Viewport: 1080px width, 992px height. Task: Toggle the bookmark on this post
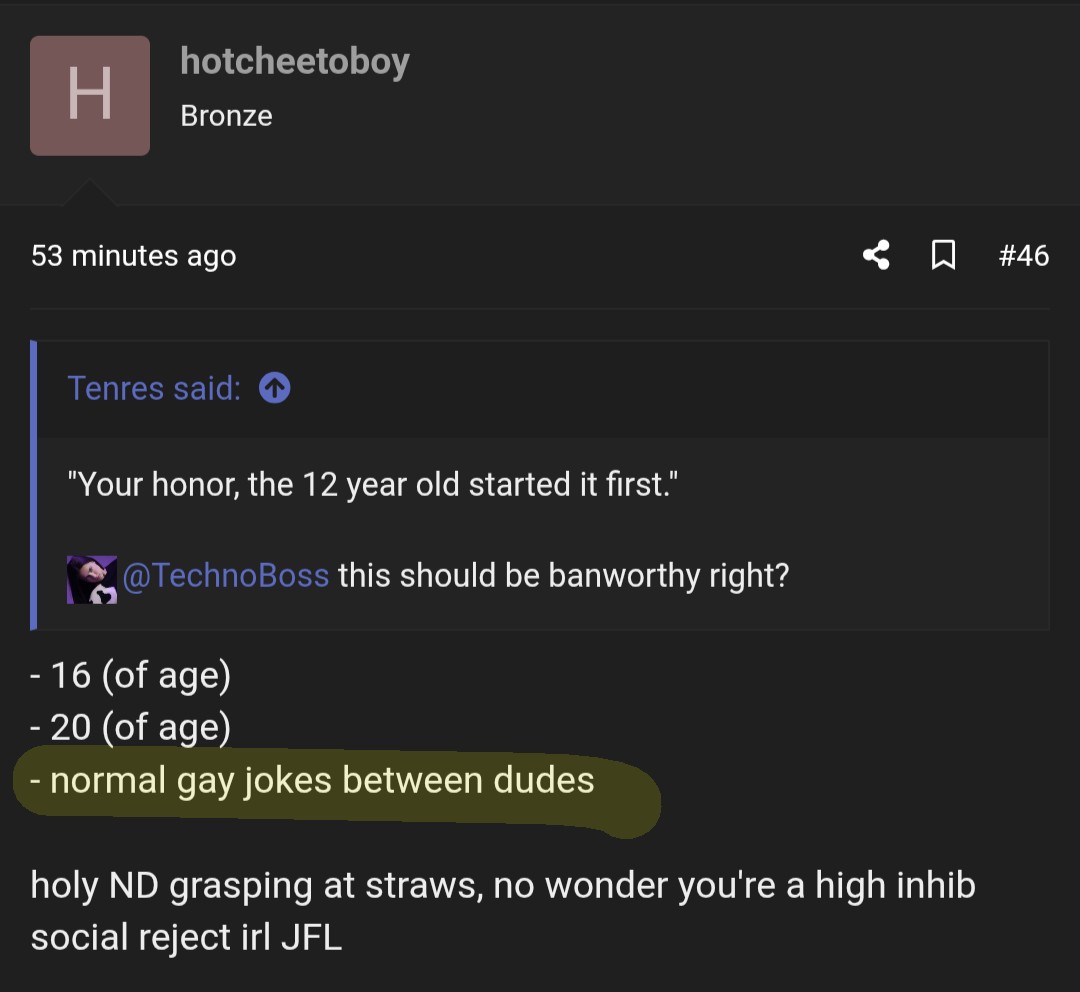point(944,256)
